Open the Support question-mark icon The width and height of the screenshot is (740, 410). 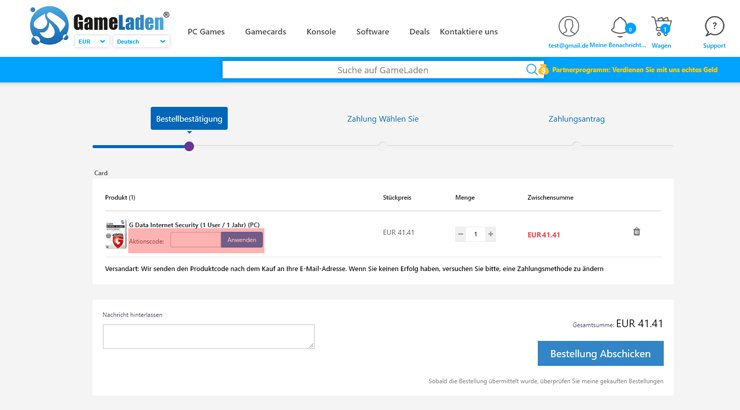[714, 26]
